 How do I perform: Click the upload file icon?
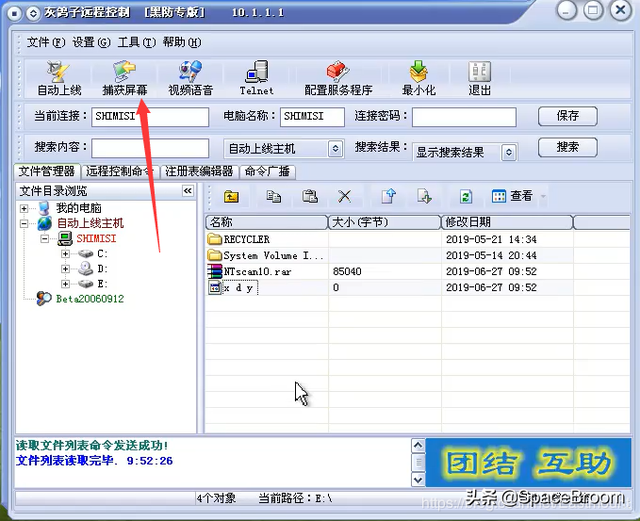(389, 197)
